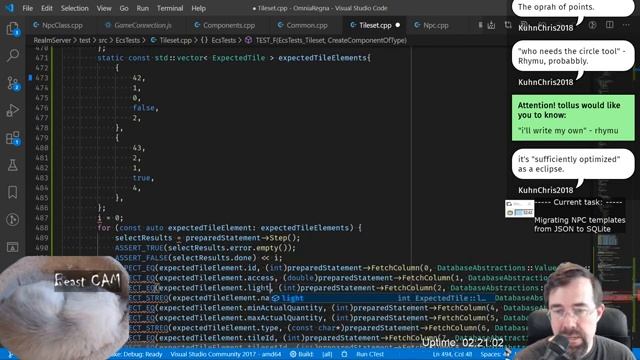Switch to the Npc.cpp tab
Screen dimensions: 640x360
435,25
